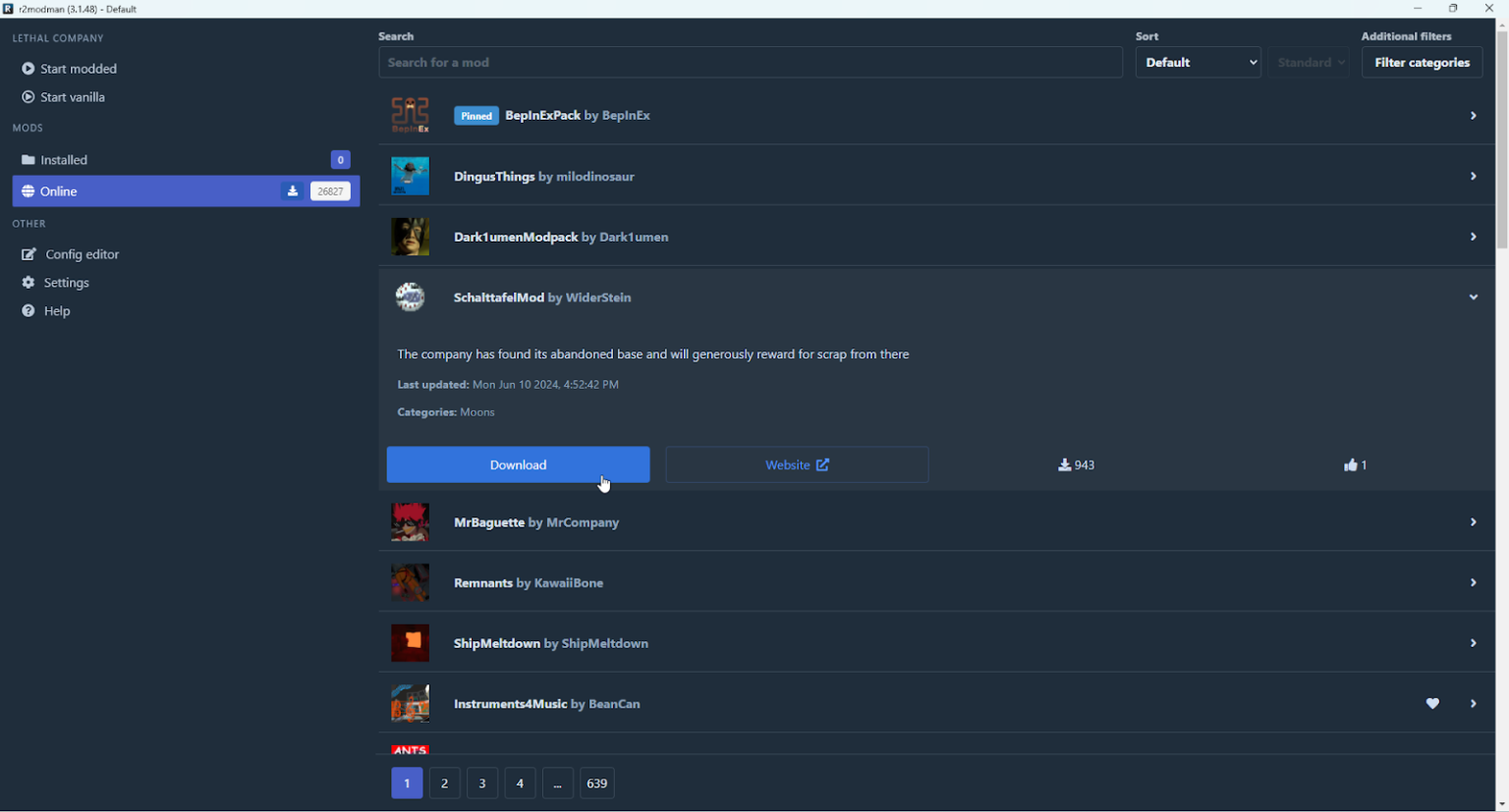This screenshot has width=1509, height=812.
Task: Click the download icon beside Online count
Action: coord(293,191)
